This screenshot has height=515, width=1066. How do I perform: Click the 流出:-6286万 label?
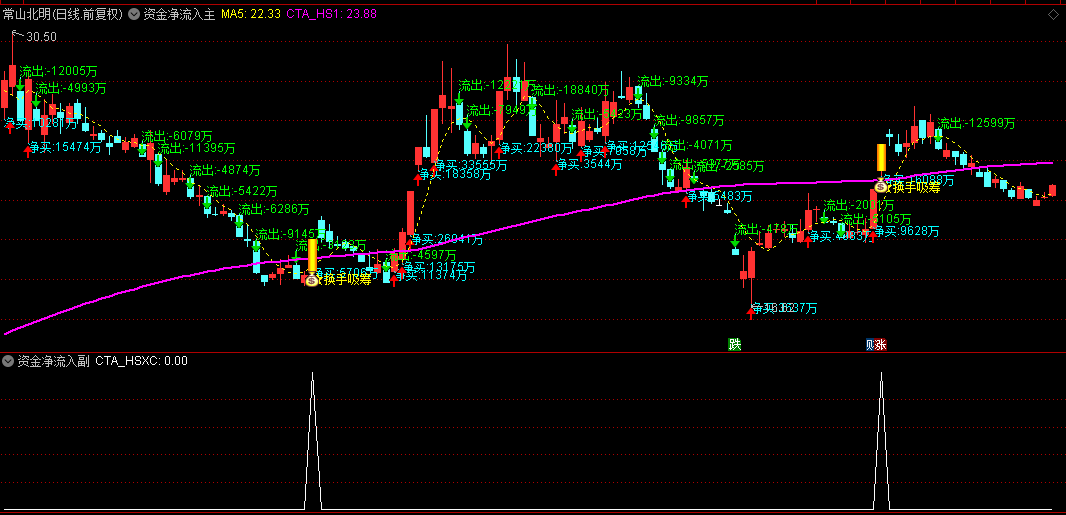click(274, 209)
